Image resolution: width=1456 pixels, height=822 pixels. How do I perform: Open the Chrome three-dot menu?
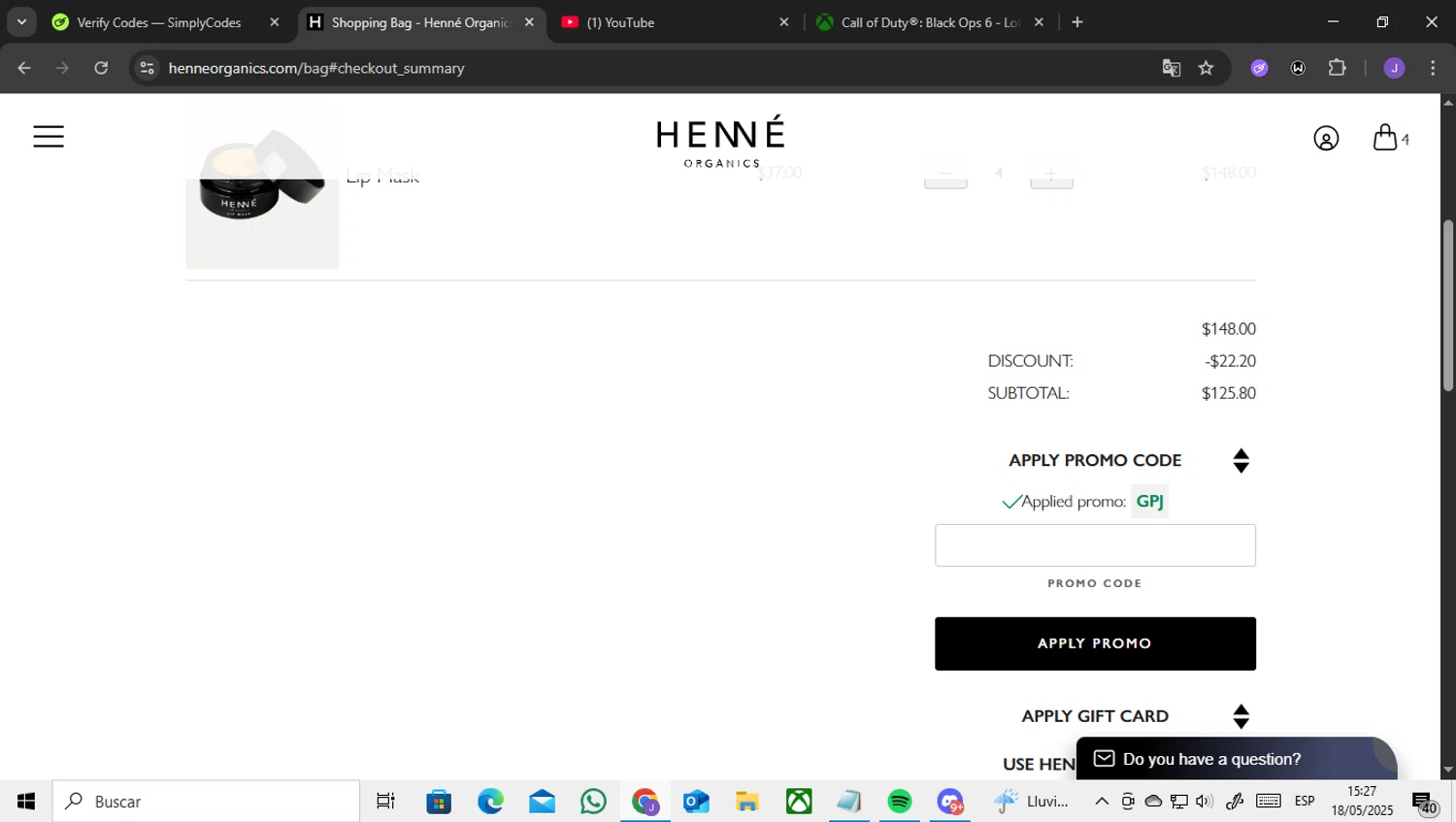point(1433,68)
